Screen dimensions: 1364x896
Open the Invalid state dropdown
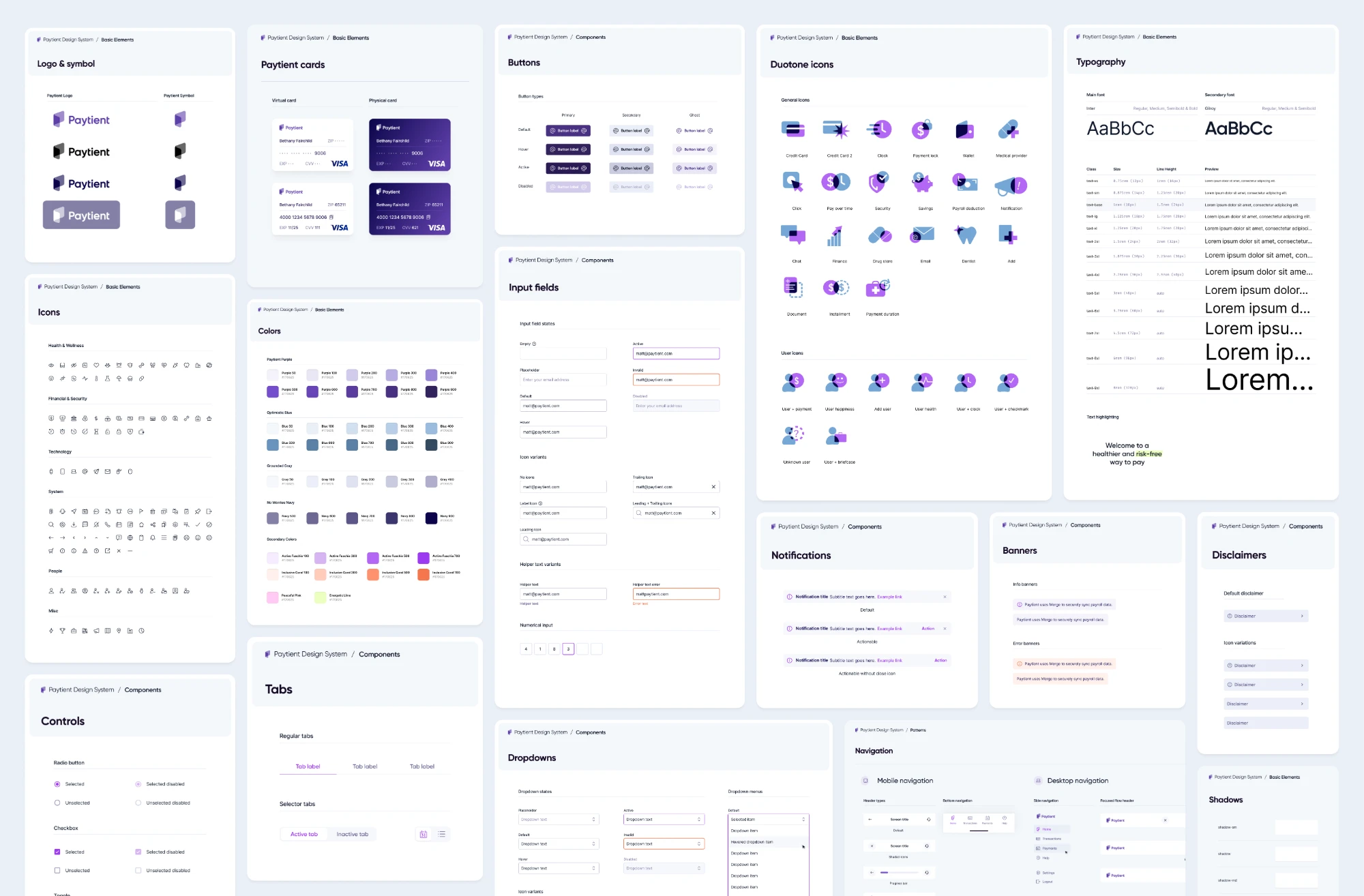pos(664,843)
